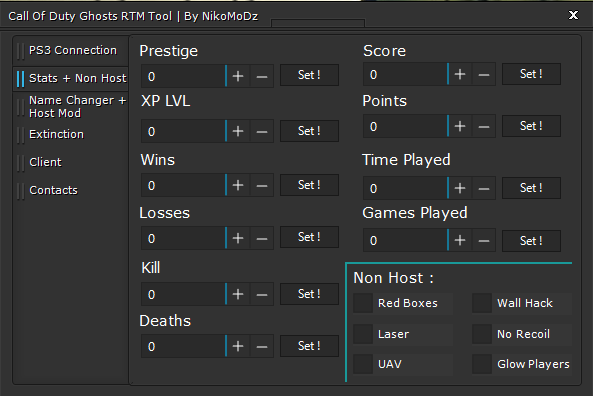
Task: Click into the Score number field
Action: pos(405,75)
